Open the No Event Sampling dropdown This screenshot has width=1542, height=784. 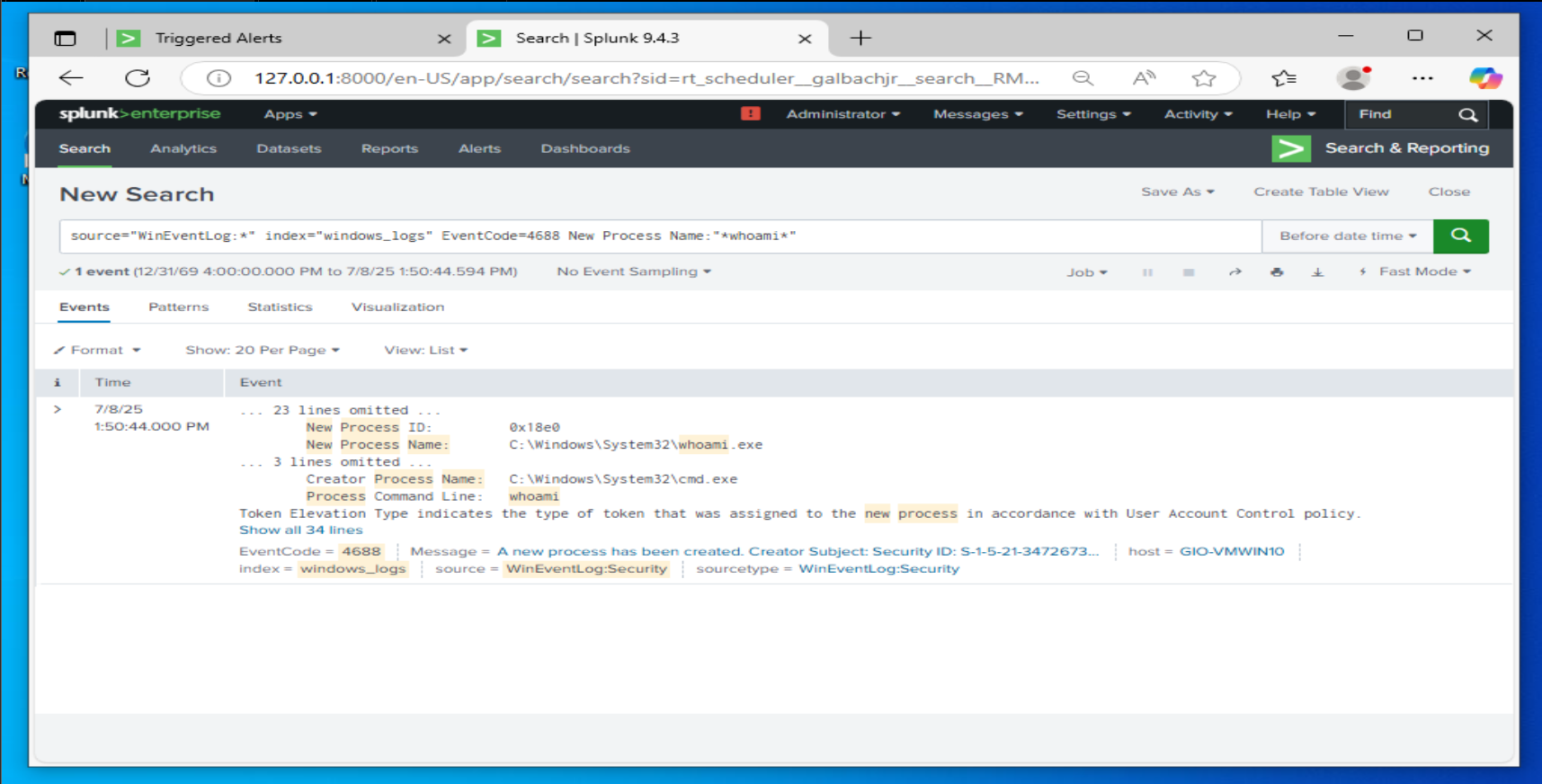click(634, 272)
